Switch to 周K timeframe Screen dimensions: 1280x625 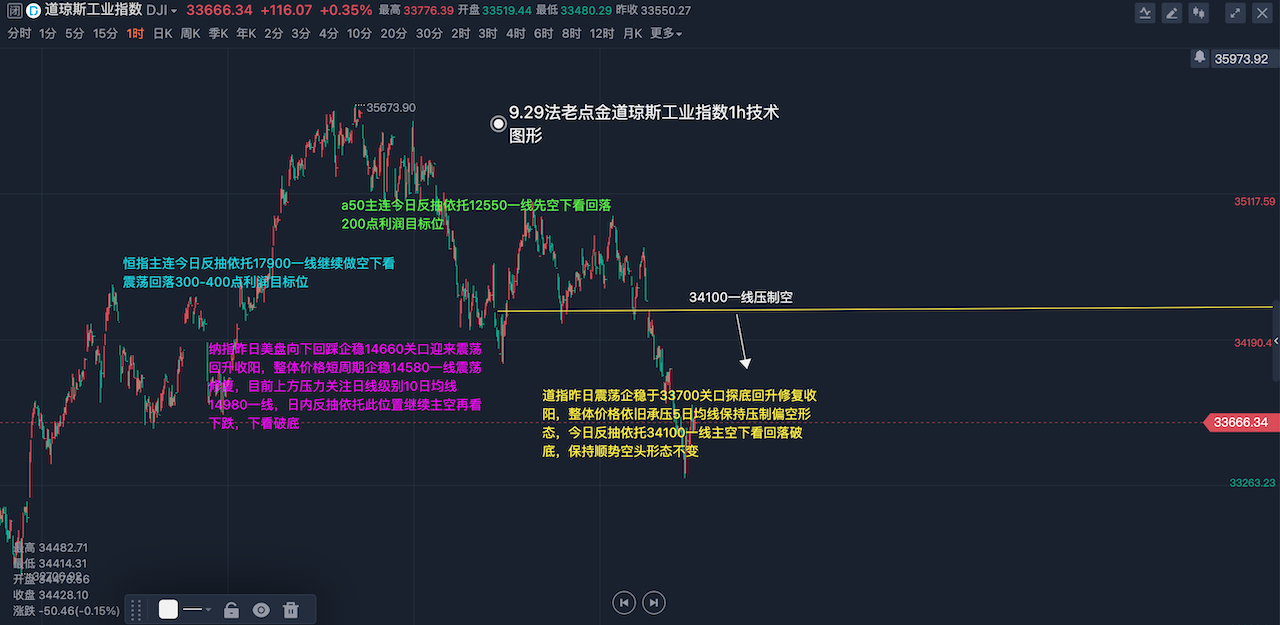point(190,33)
